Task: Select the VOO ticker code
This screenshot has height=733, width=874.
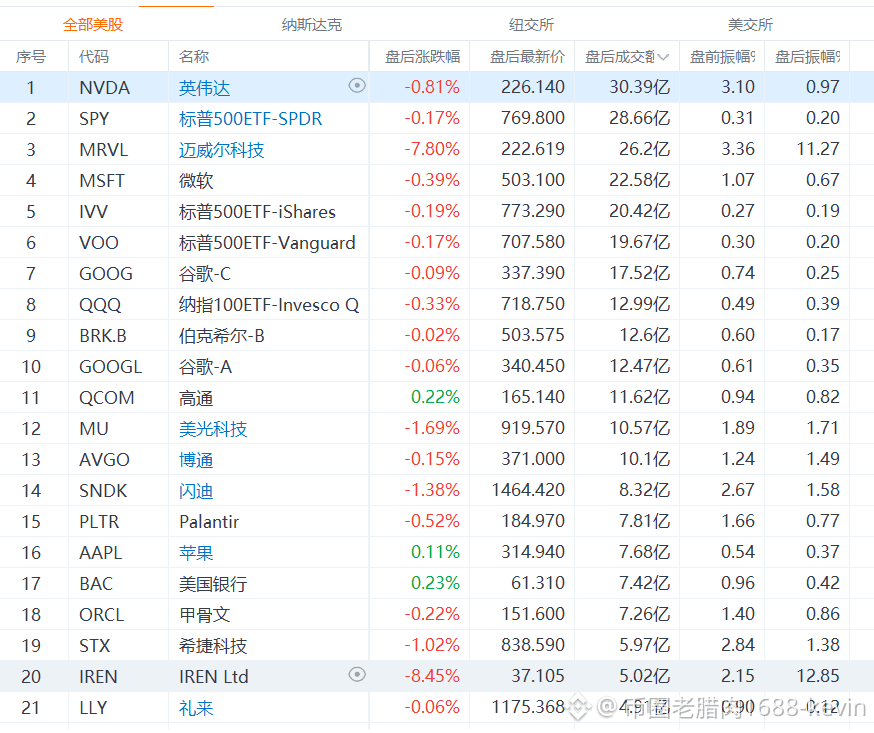Action: [99, 243]
